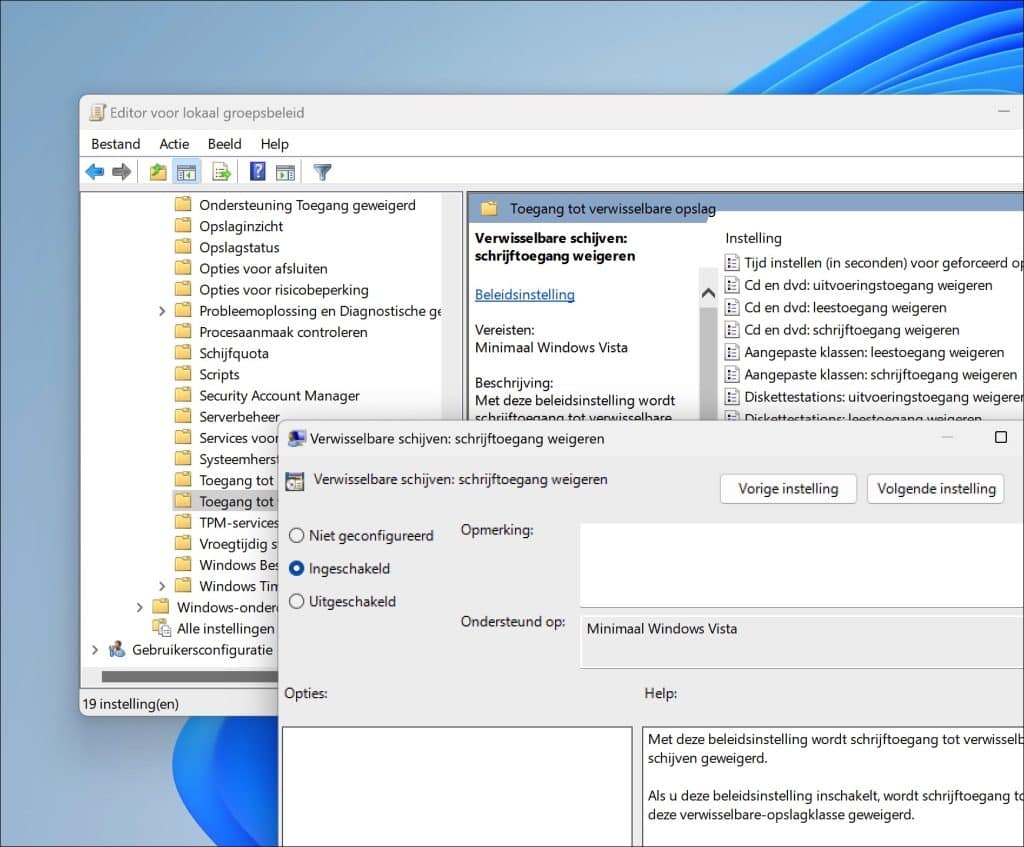Click Volgende instelling button
The width and height of the screenshot is (1024, 847).
(x=936, y=489)
